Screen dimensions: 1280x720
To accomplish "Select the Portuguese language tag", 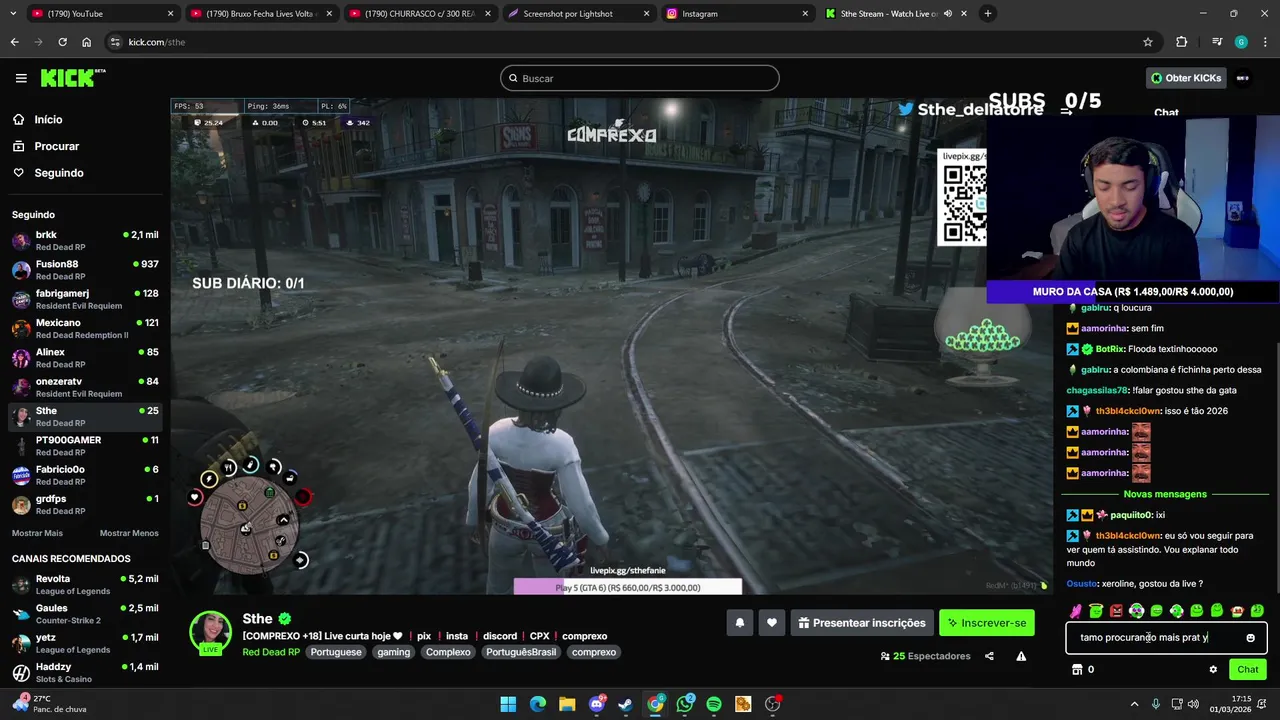I will [x=336, y=652].
